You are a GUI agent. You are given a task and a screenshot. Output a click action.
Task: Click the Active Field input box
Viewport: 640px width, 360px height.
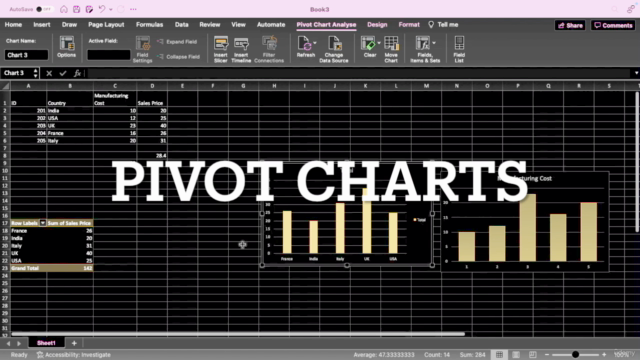point(109,55)
